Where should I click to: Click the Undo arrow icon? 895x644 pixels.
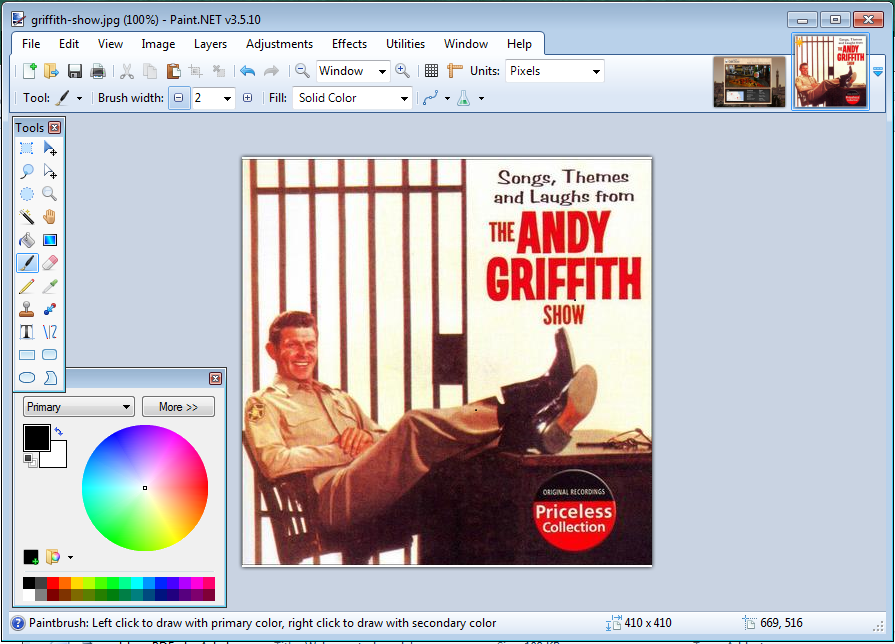pos(248,71)
